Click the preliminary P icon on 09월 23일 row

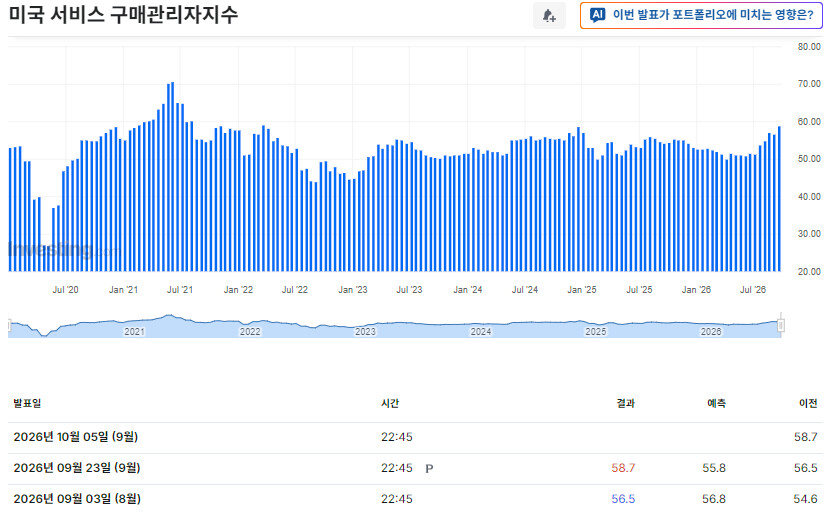pyautogui.click(x=429, y=468)
